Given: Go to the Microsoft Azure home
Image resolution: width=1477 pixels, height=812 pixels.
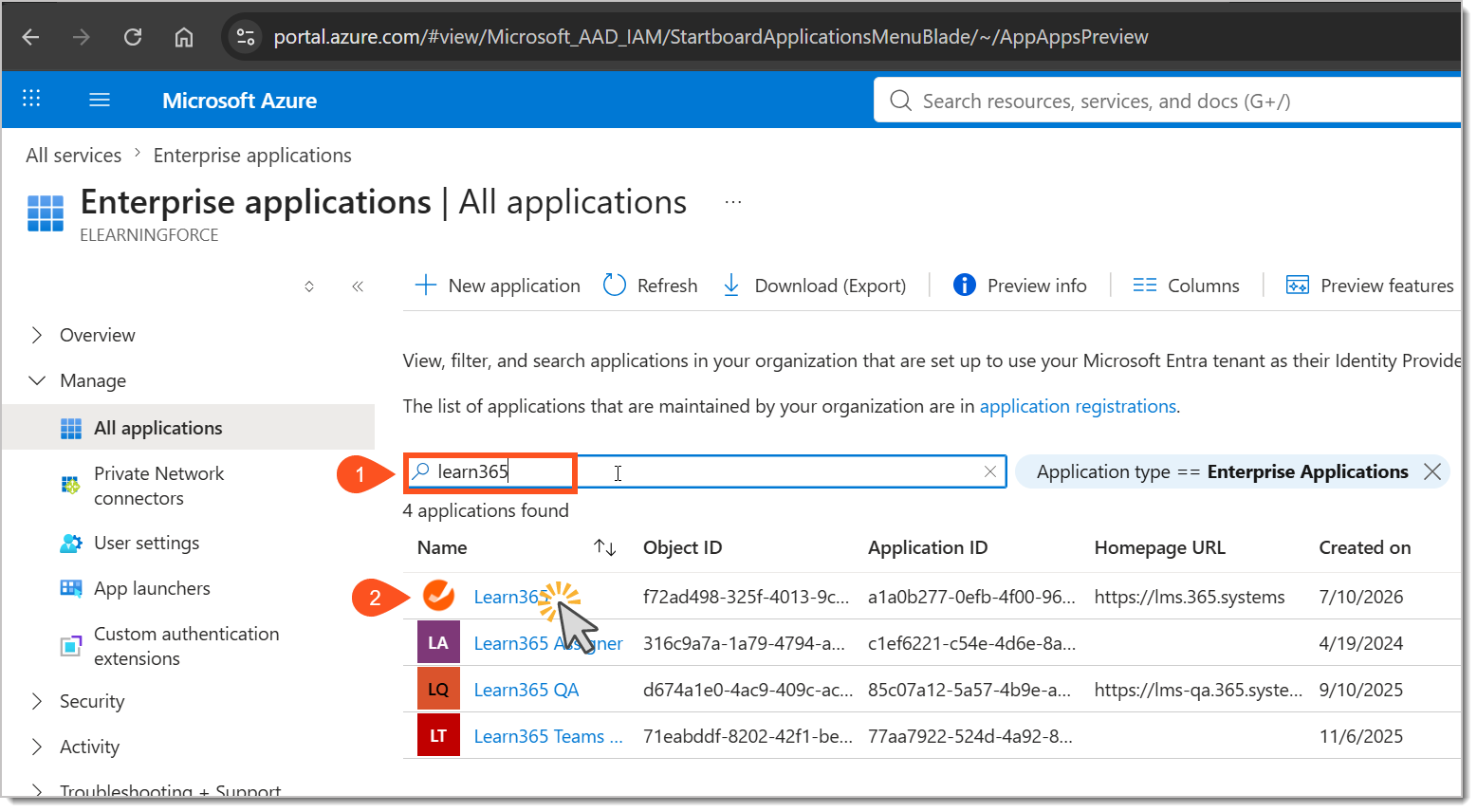Looking at the screenshot, I should point(240,101).
